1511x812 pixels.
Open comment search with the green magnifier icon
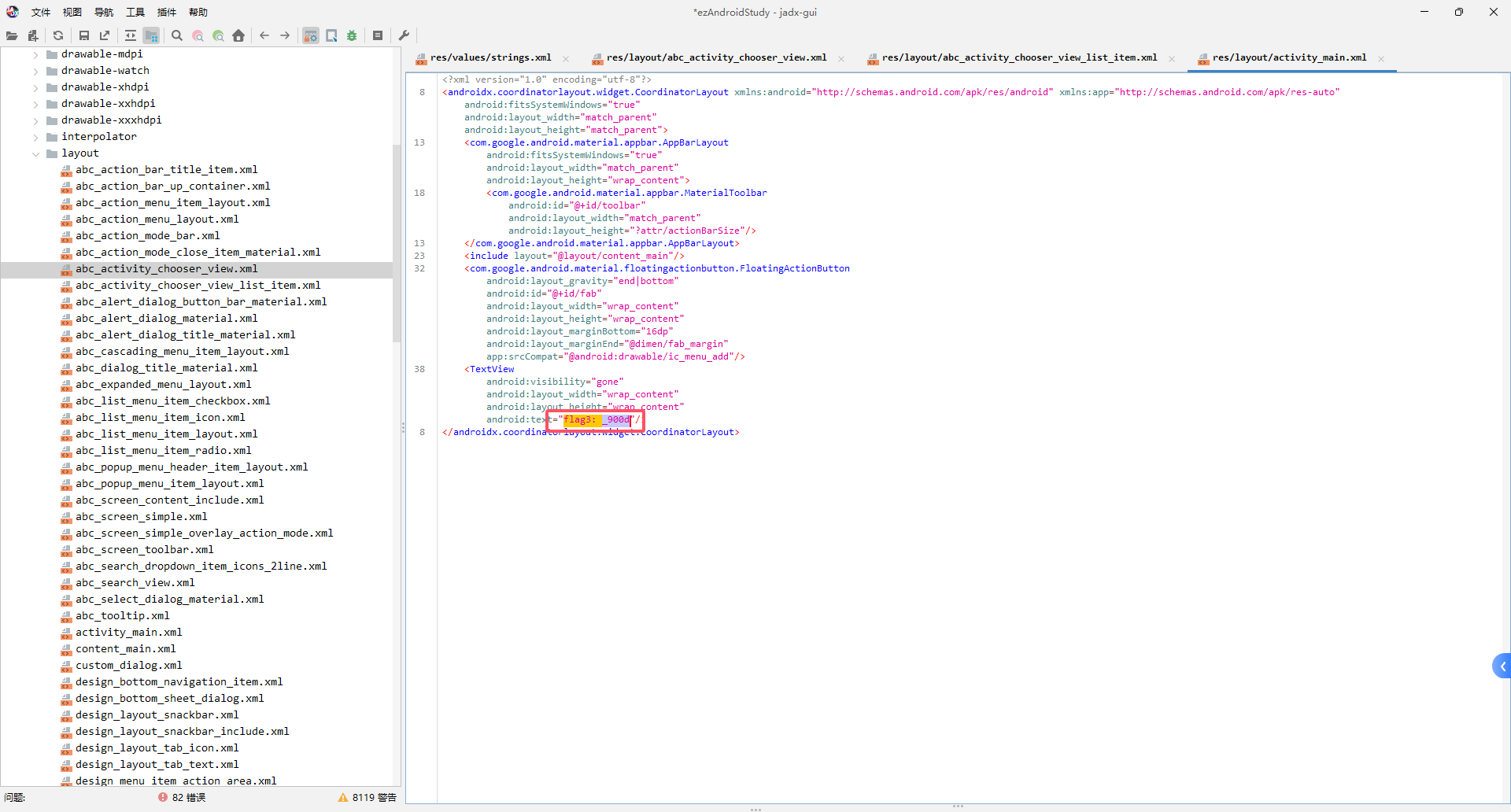tap(218, 35)
